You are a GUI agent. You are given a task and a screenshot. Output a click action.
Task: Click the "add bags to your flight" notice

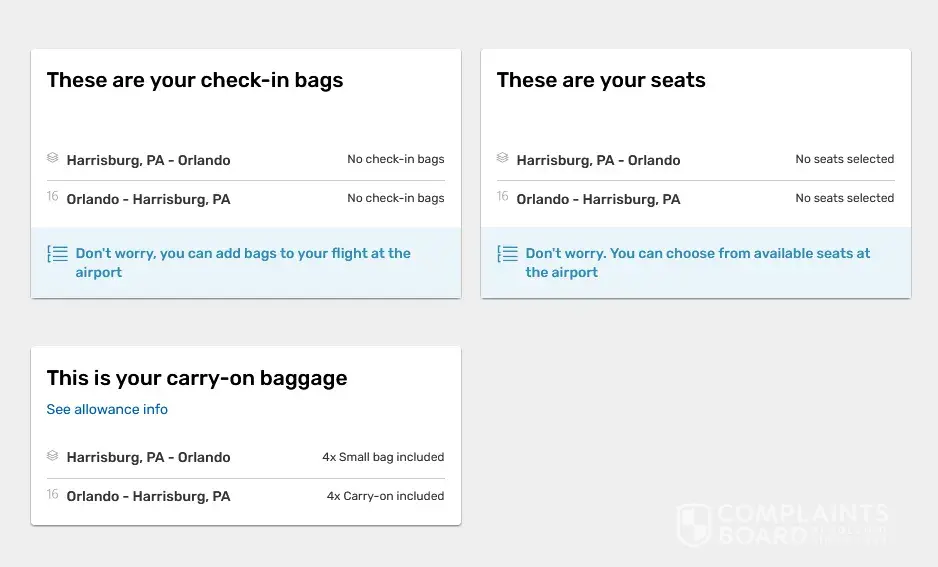243,262
